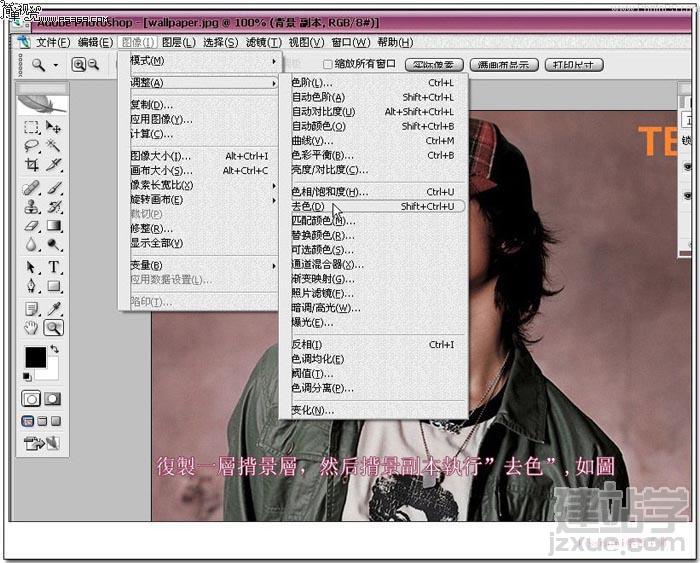Open the 编辑(E) menu
This screenshot has height=563, width=700.
click(x=95, y=42)
